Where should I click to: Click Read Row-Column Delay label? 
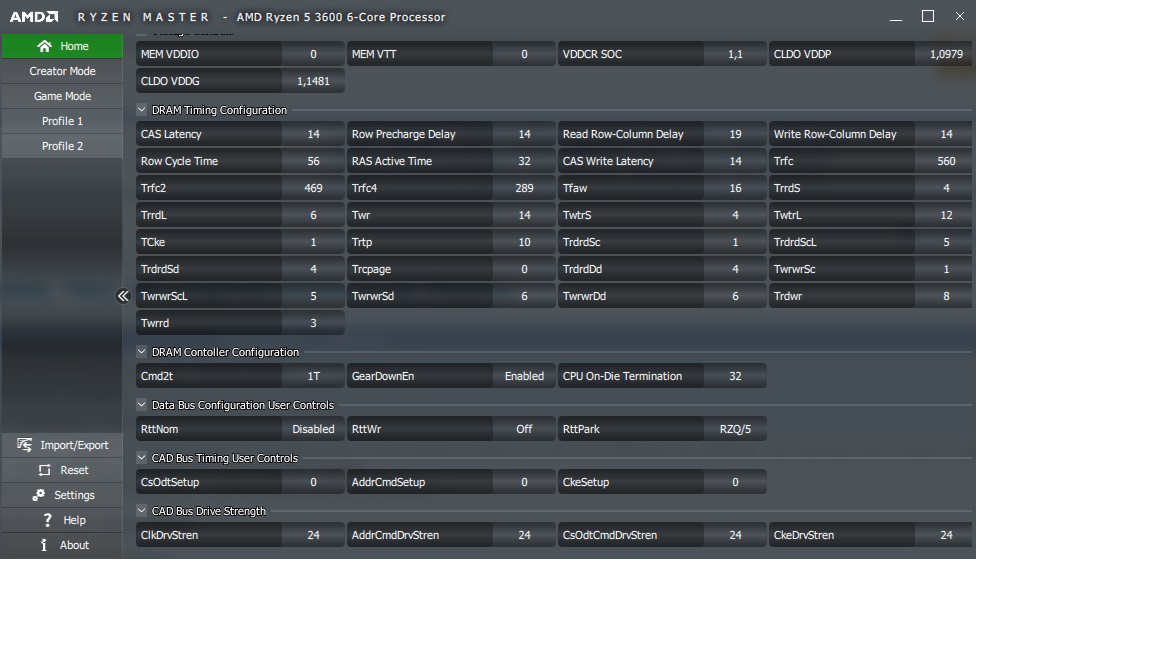tap(623, 134)
